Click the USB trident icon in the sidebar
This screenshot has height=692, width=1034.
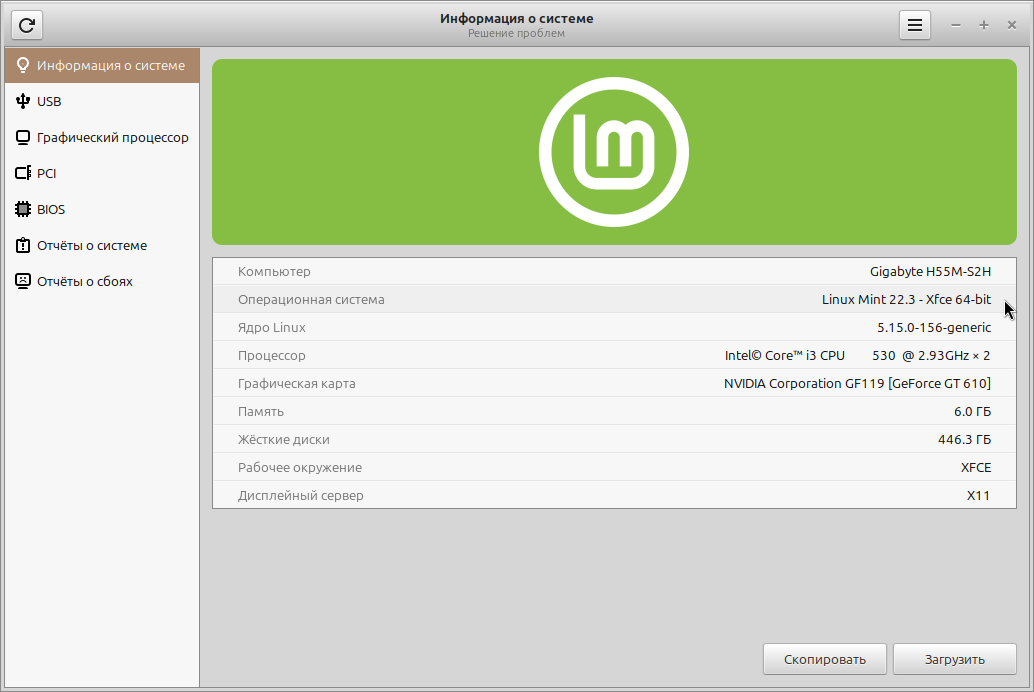click(22, 101)
